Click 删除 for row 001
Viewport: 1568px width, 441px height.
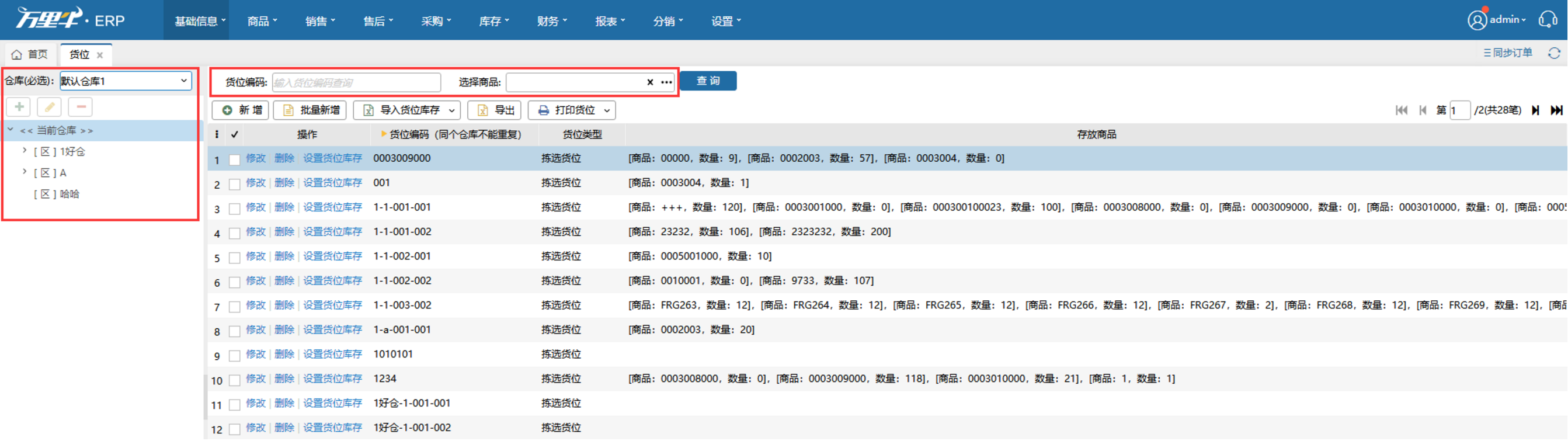284,183
